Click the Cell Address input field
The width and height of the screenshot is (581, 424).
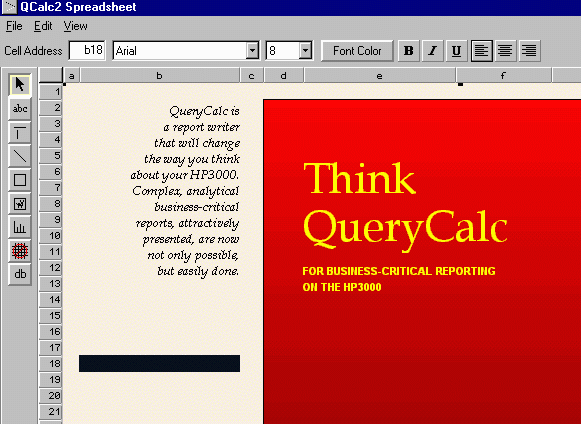coord(87,50)
